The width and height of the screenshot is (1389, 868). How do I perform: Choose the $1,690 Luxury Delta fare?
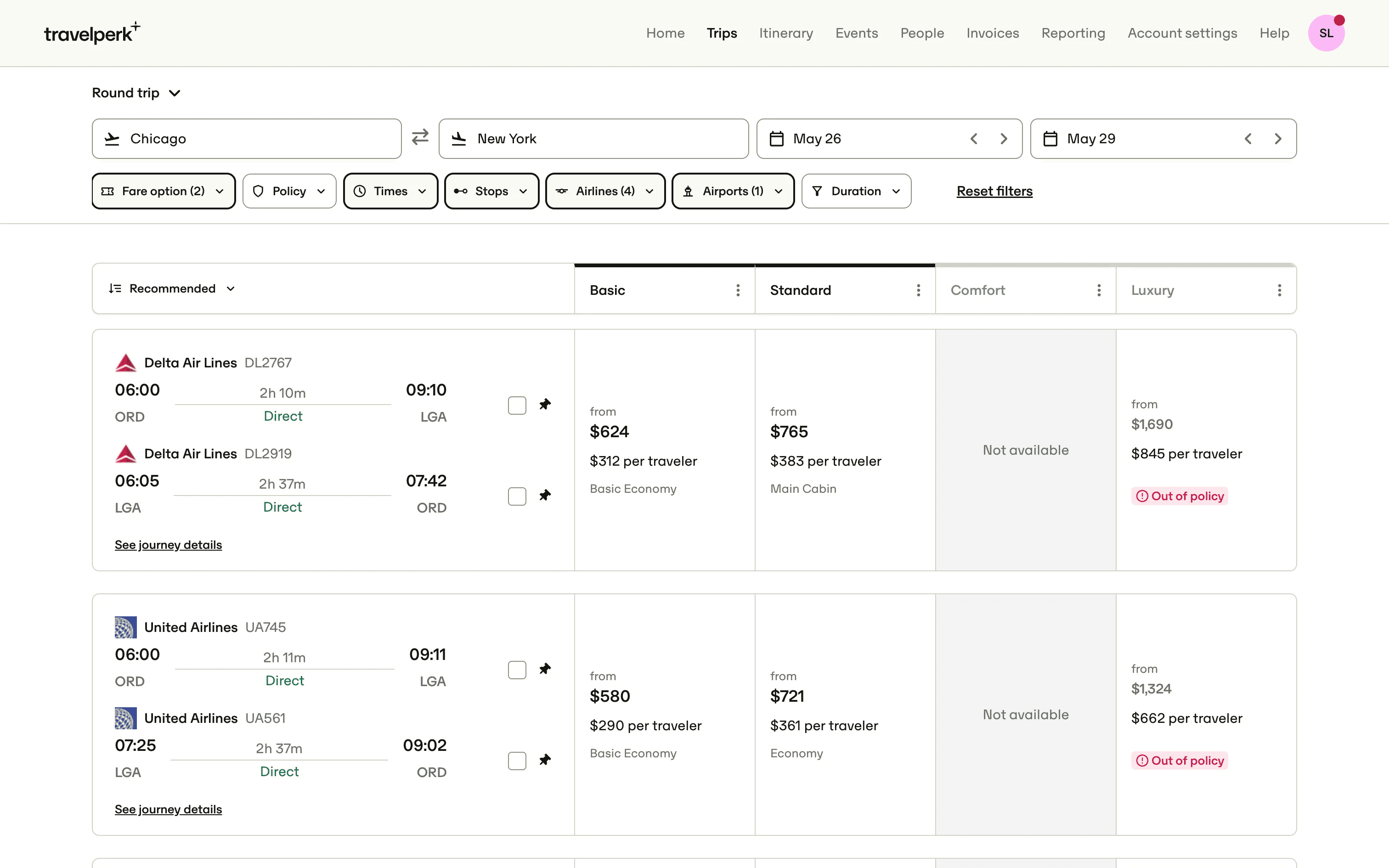1206,450
